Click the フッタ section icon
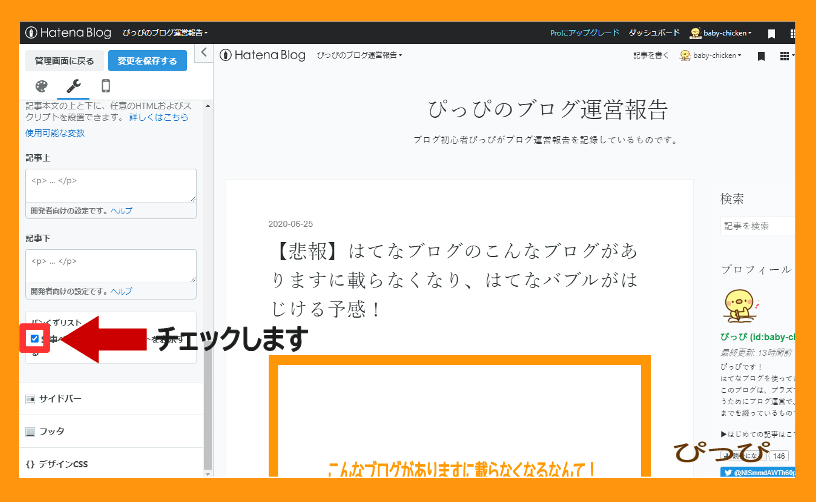 (x=30, y=431)
